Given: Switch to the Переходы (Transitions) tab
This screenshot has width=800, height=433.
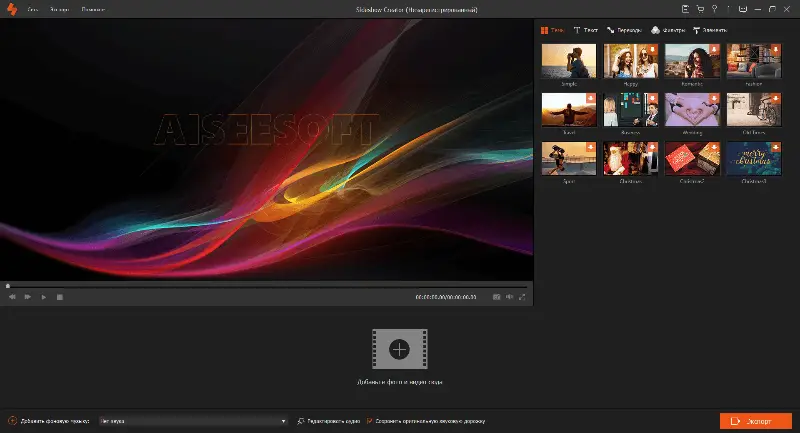Looking at the screenshot, I should coord(624,31).
